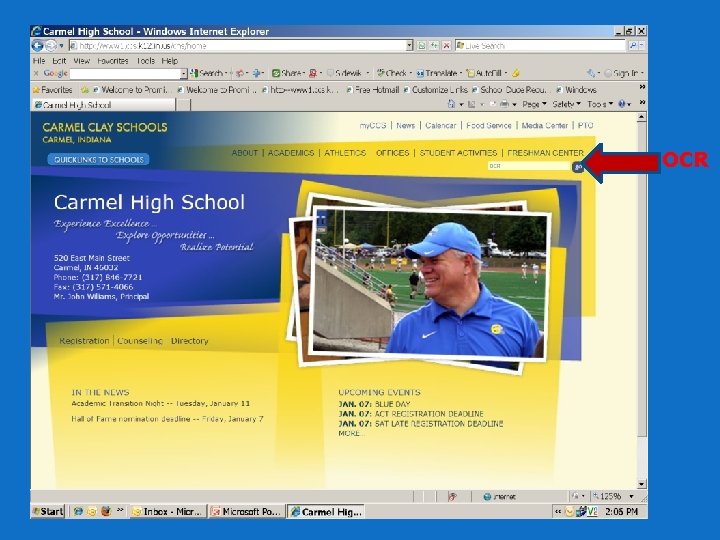The image size is (720, 540).
Task: Open the Media Center link
Action: pos(545,125)
